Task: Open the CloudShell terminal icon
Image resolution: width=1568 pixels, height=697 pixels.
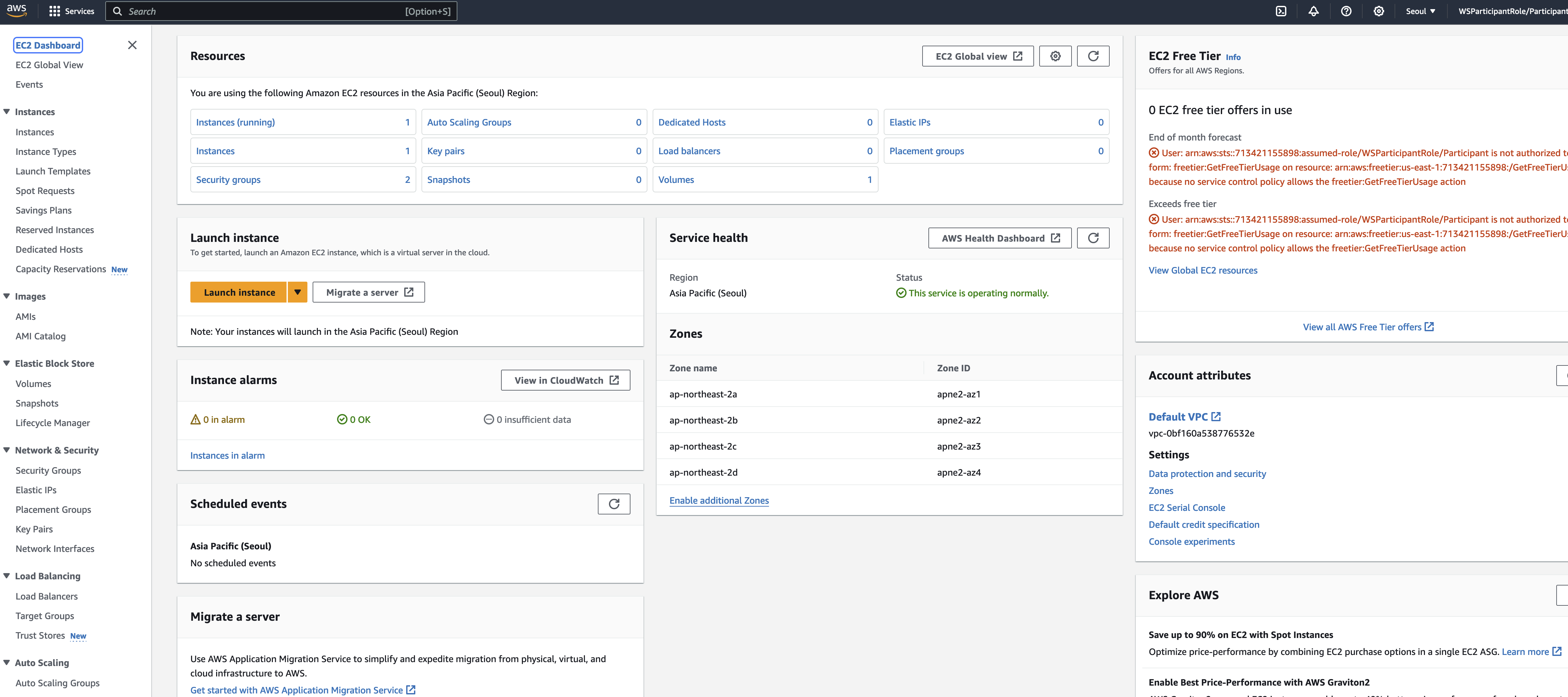Action: pos(1281,11)
